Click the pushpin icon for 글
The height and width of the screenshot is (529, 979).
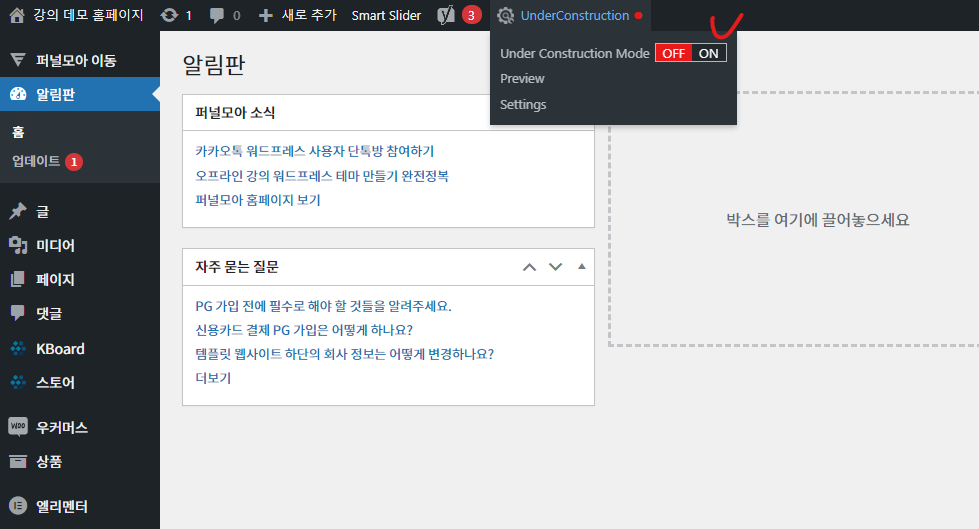(18, 211)
